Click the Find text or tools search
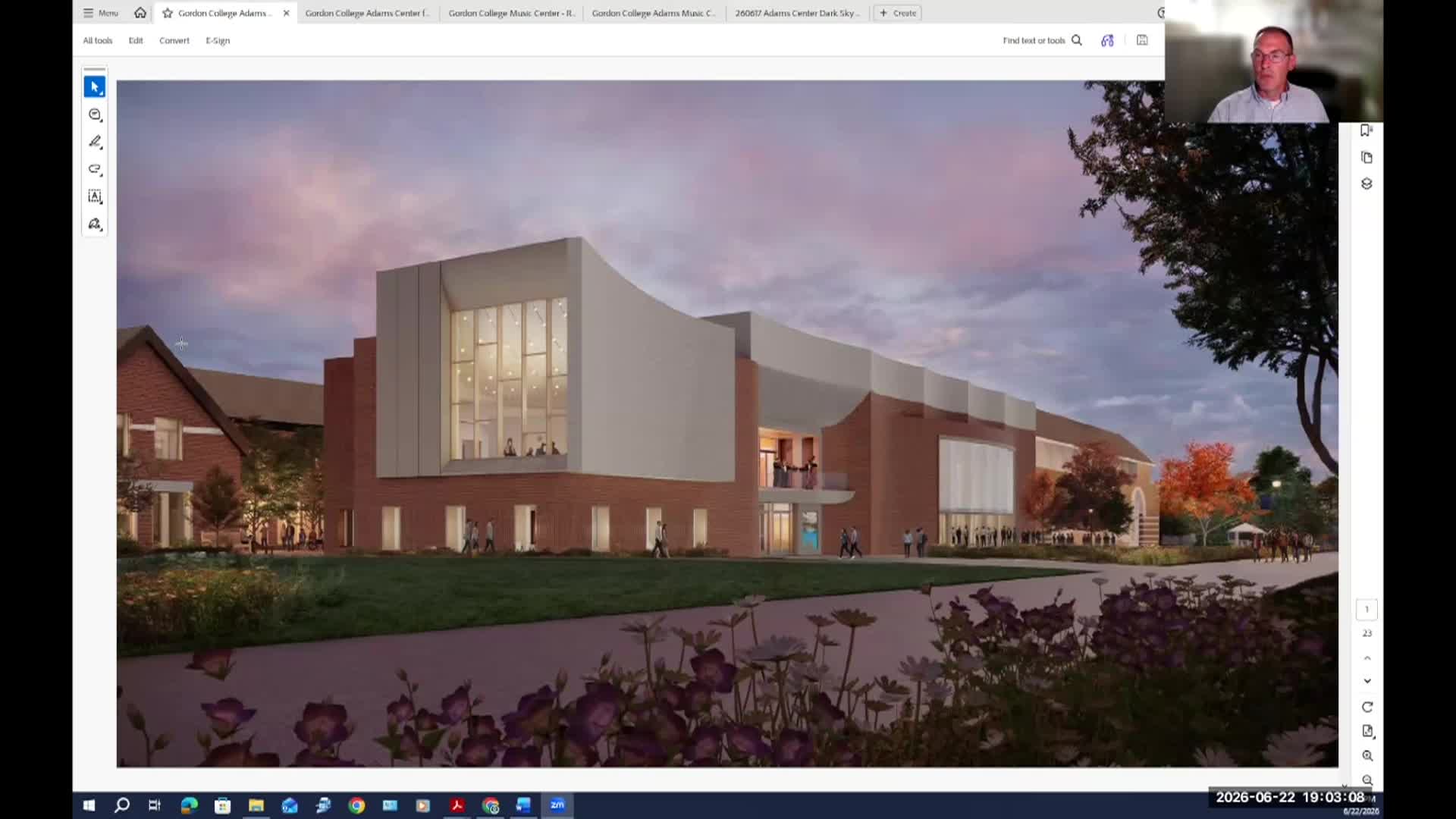 1042,40
